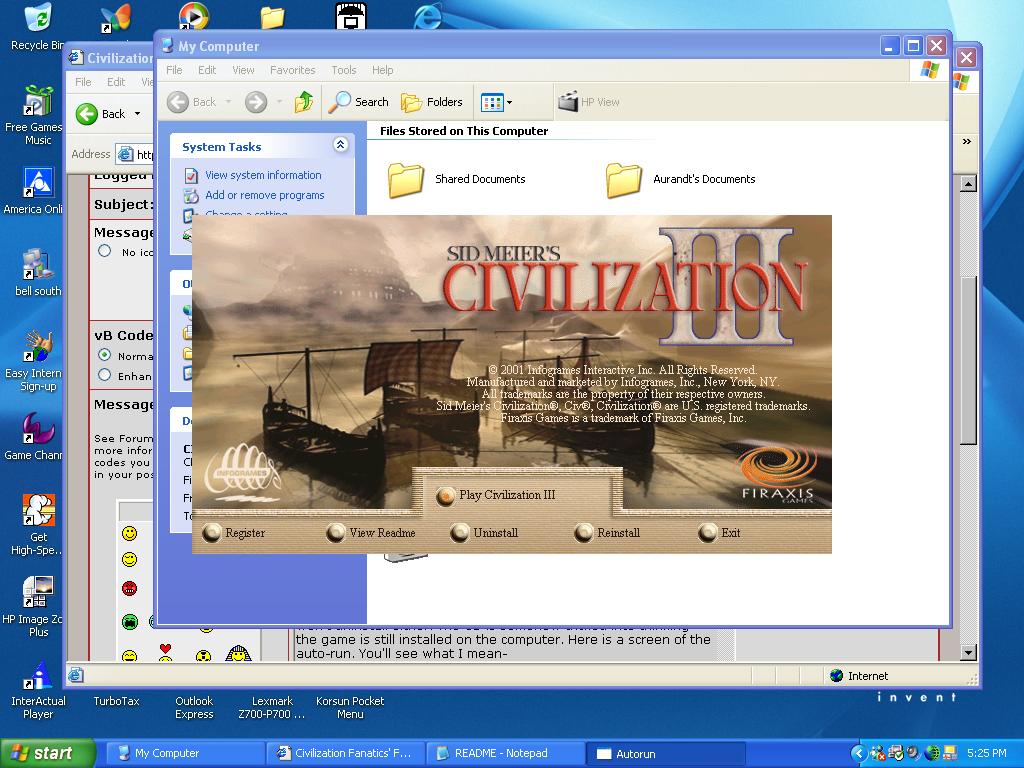
Task: Select the Windows Media Player desktop shortcut
Action: [193, 16]
